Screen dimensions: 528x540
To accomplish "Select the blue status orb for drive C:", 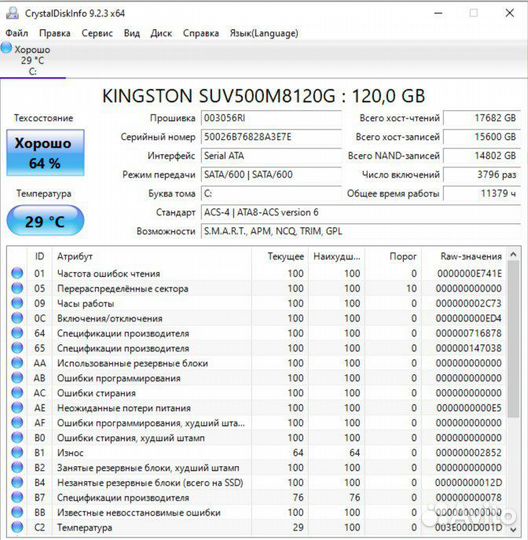I will click(6, 48).
